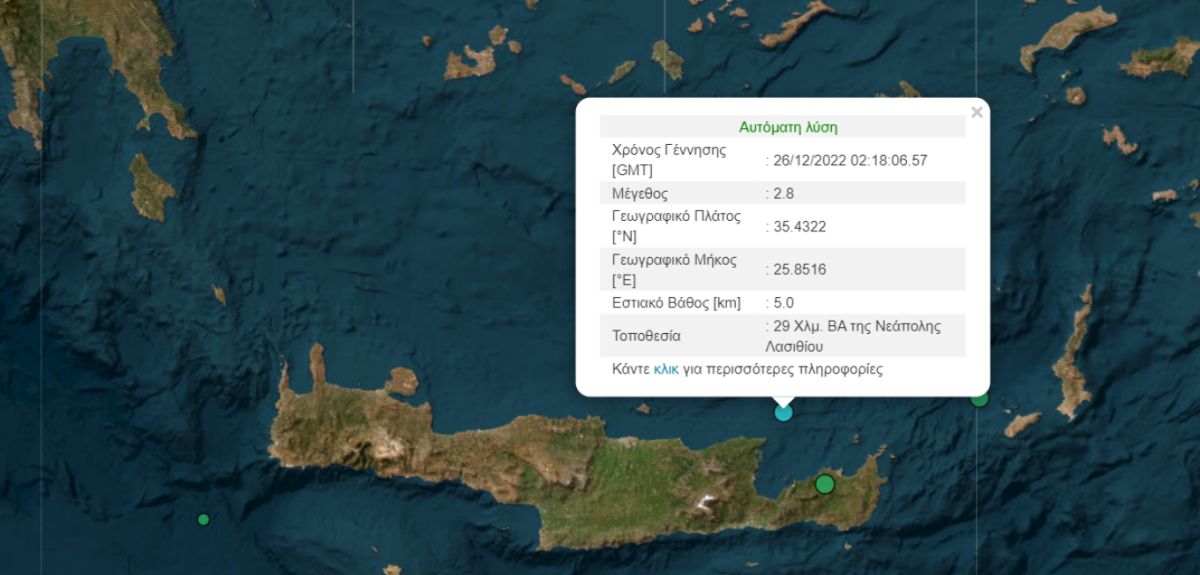The height and width of the screenshot is (575, 1200).
Task: Select the blue earthquake marker below the popup
Action: click(784, 411)
